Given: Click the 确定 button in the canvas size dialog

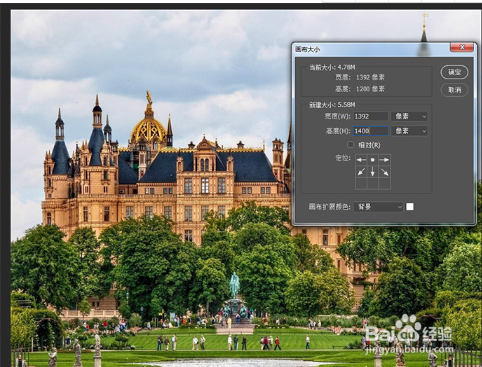Looking at the screenshot, I should 454,72.
